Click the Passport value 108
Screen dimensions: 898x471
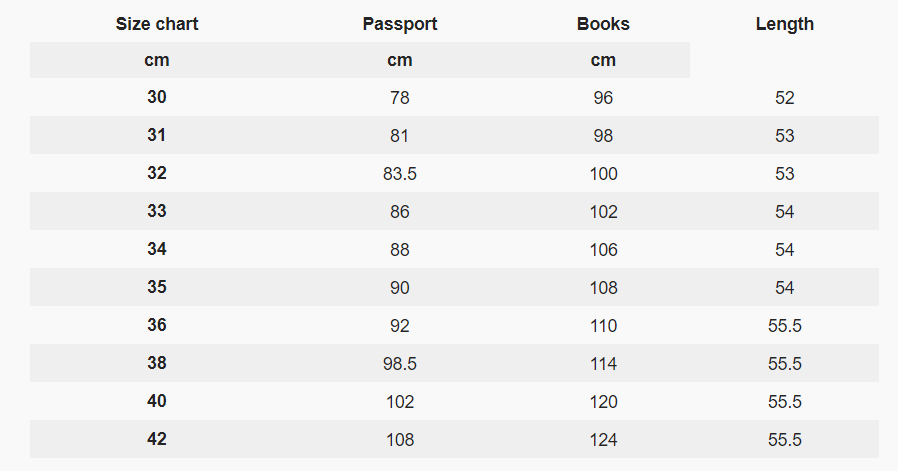point(400,440)
